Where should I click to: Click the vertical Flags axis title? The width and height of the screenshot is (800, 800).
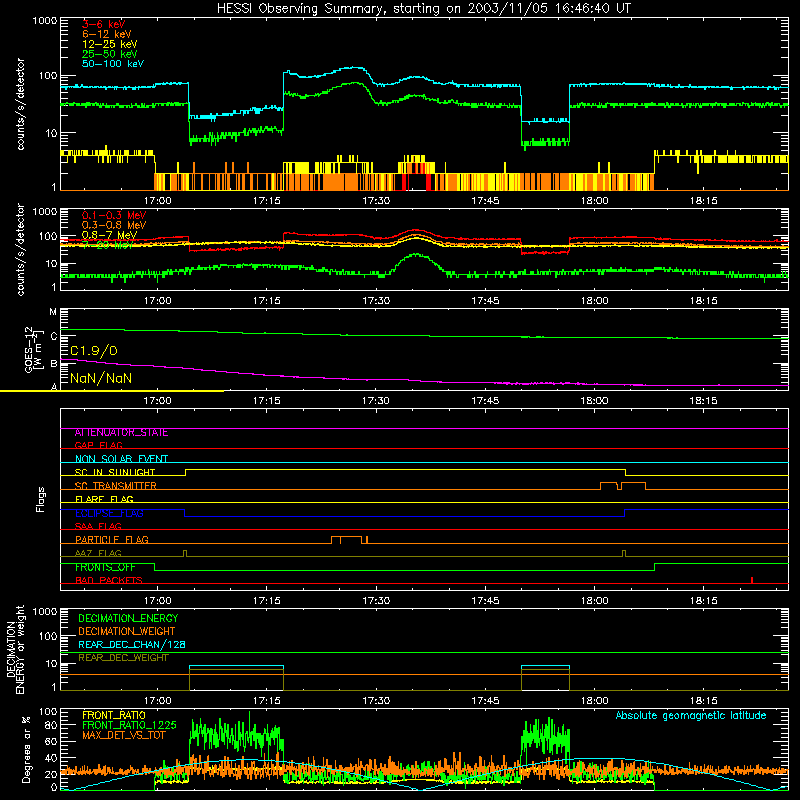41,500
